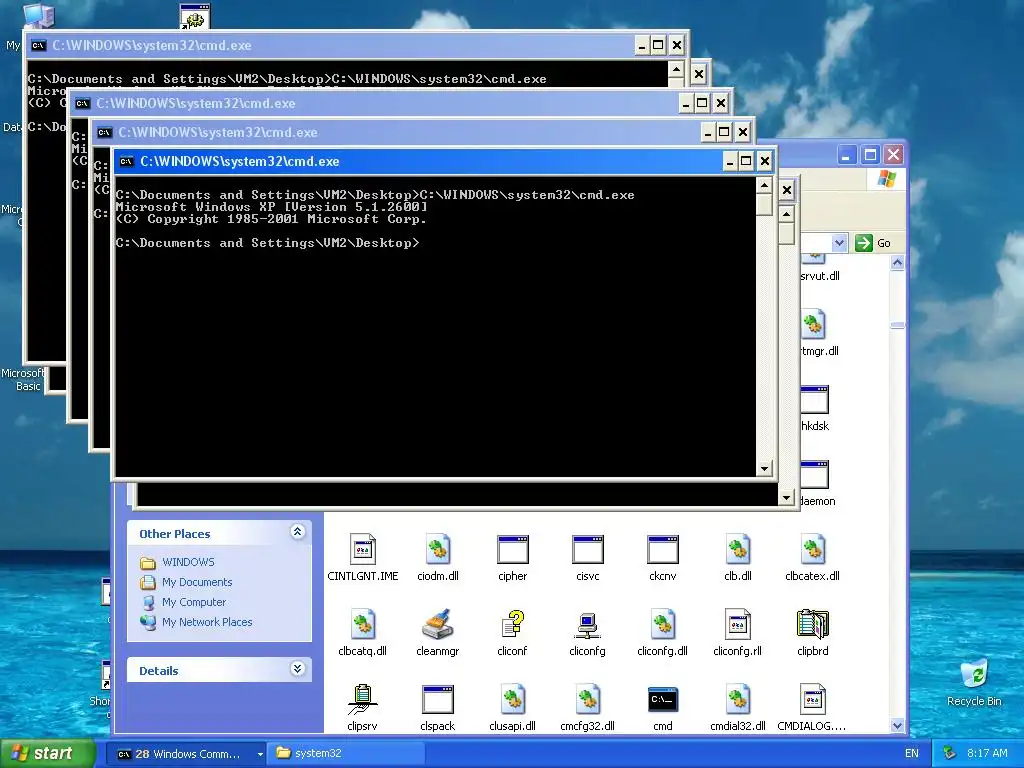Select the clbcatex.dll file icon
Screen dimensions: 1024x768
tap(813, 549)
